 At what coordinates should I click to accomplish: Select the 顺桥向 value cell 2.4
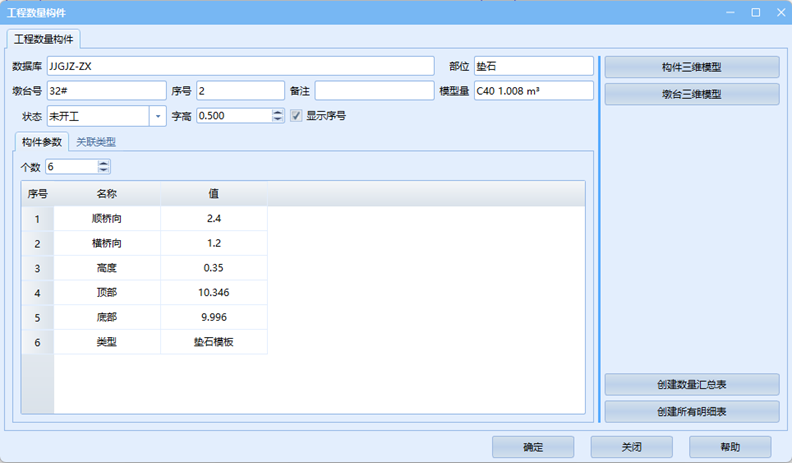click(214, 218)
